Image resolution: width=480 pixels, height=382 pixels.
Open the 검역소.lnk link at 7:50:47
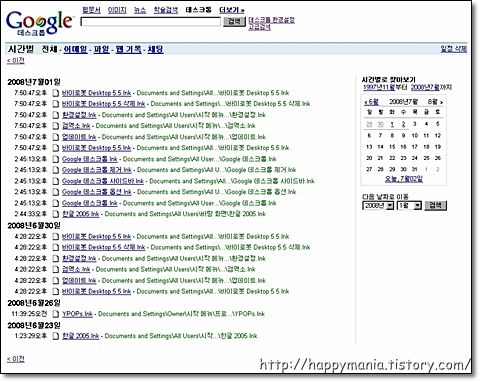76,126
